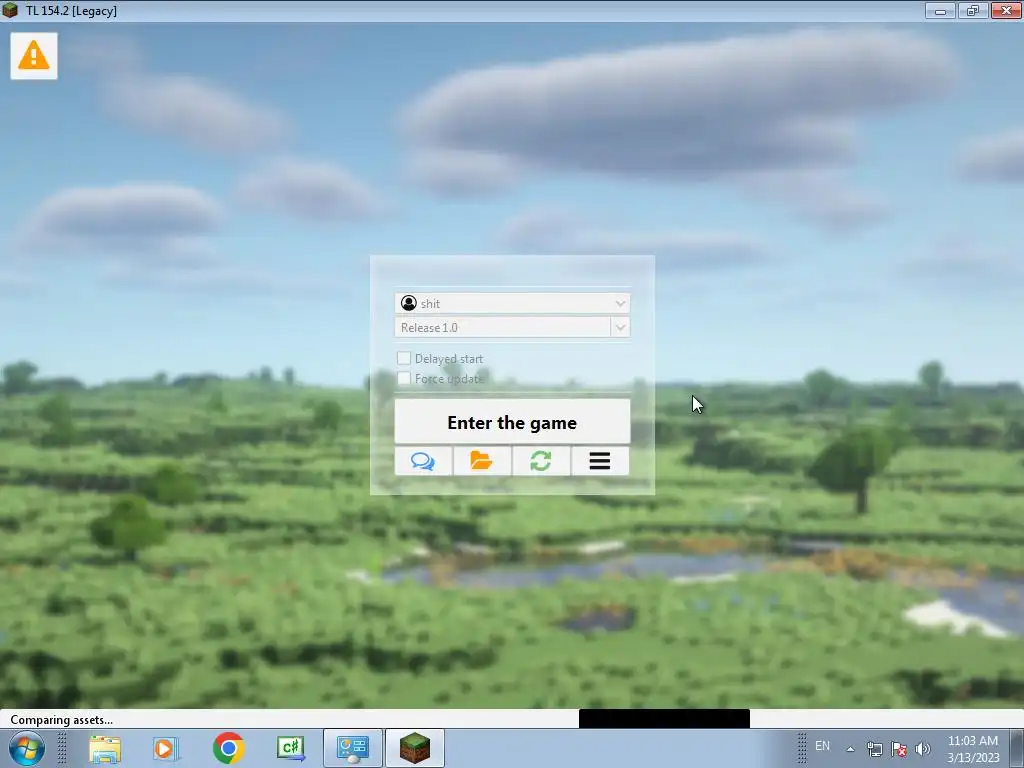Enable the Delayed start checkbox
Viewport: 1024px width, 768px height.
point(404,358)
